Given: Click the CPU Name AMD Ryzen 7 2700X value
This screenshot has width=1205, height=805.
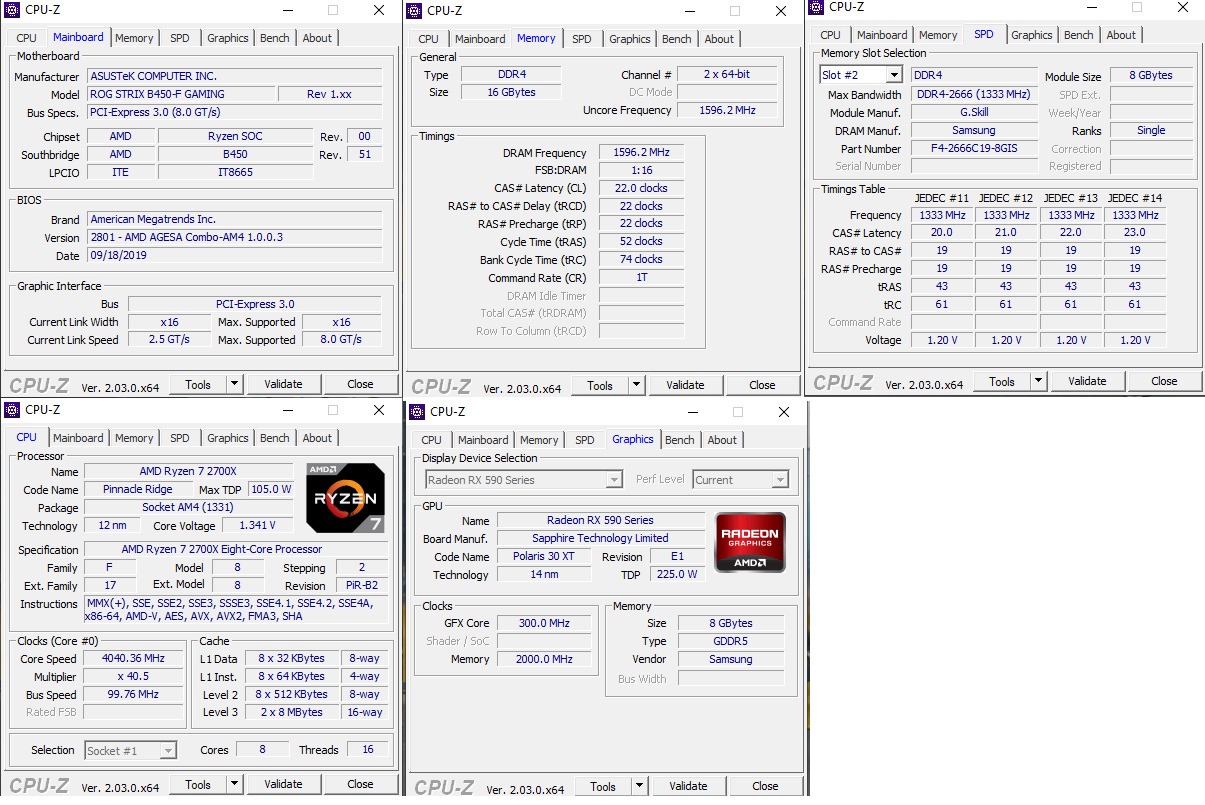Looking at the screenshot, I should click(190, 472).
